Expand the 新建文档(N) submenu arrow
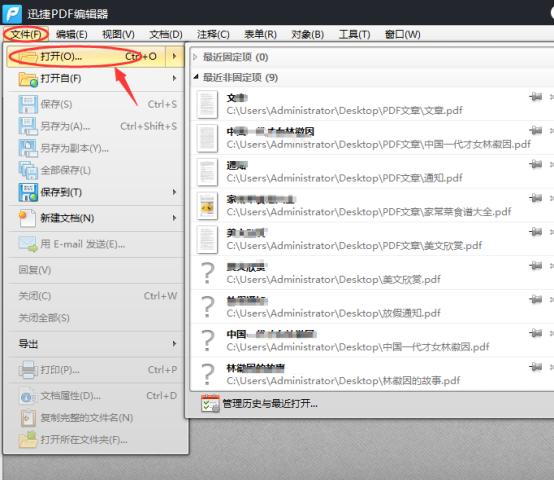Image resolution: width=554 pixels, height=481 pixels. pyautogui.click(x=174, y=218)
